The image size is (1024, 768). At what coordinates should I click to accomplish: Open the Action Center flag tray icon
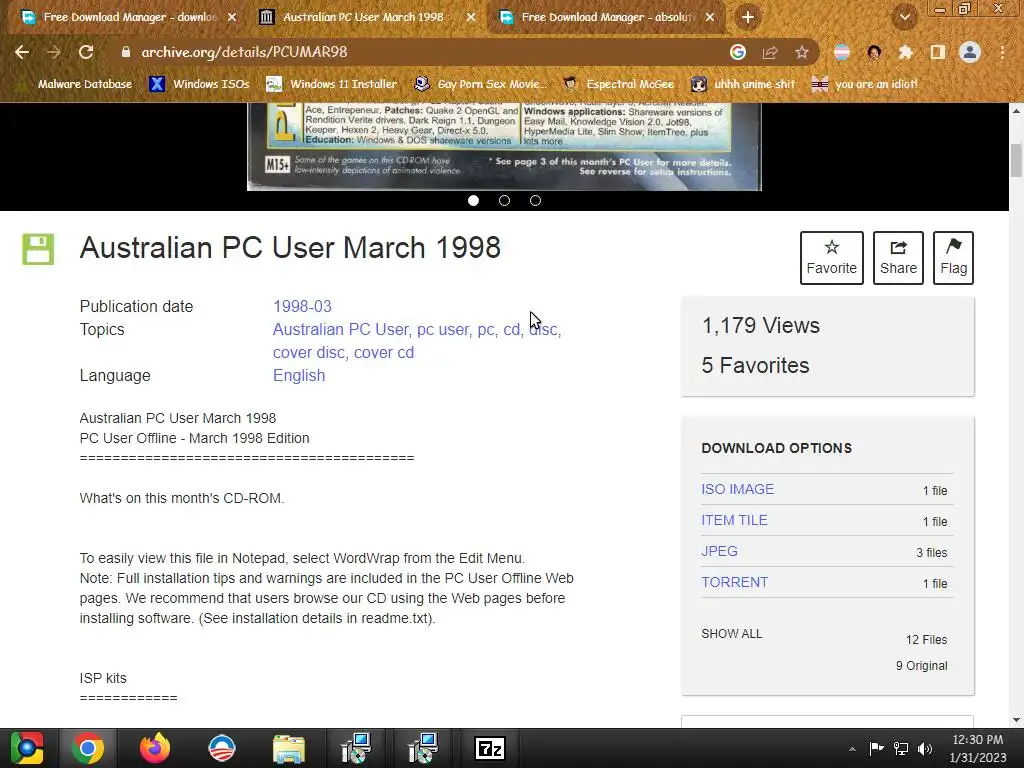click(876, 748)
